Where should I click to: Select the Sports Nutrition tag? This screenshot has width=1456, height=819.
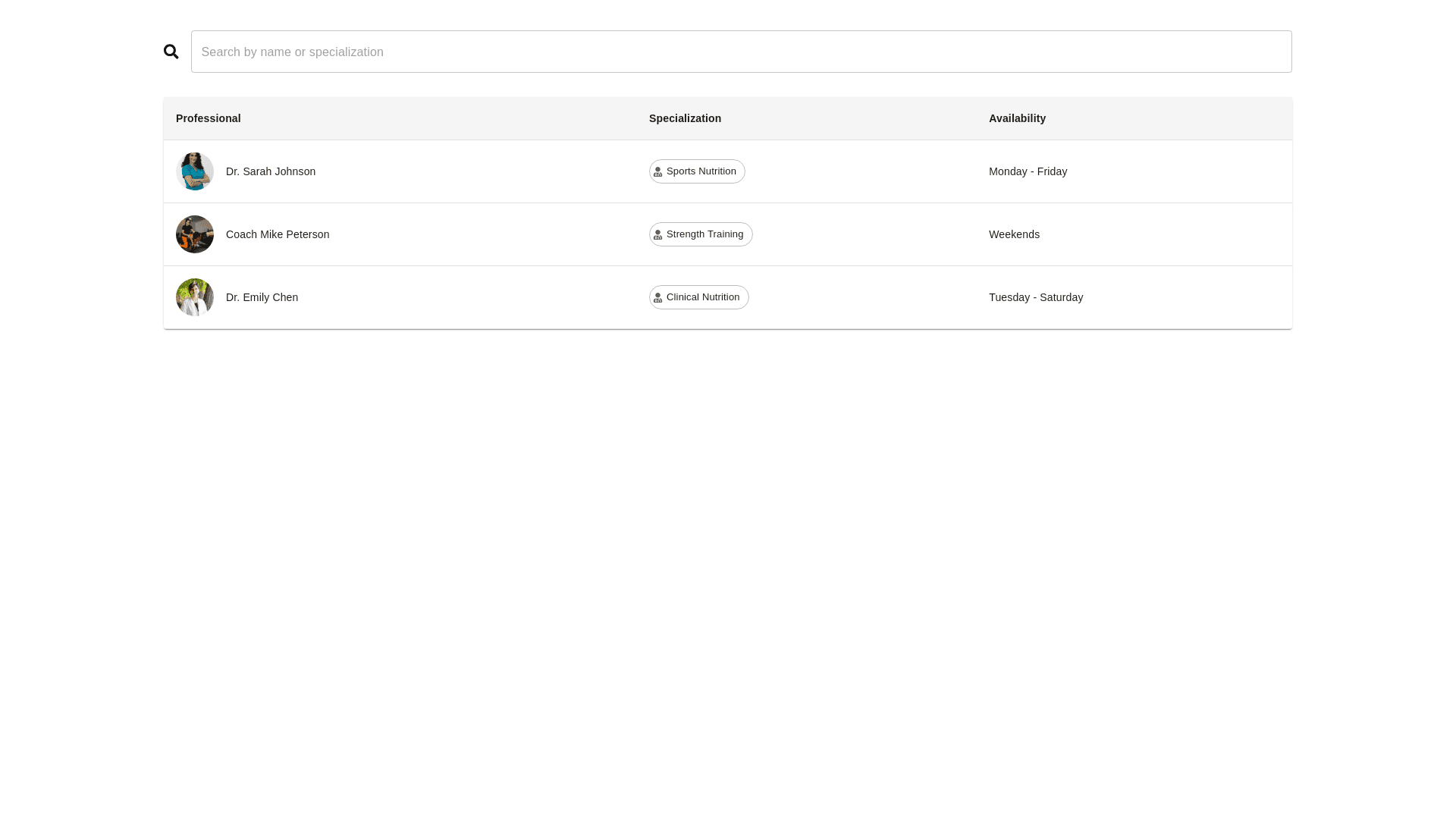pos(701,171)
